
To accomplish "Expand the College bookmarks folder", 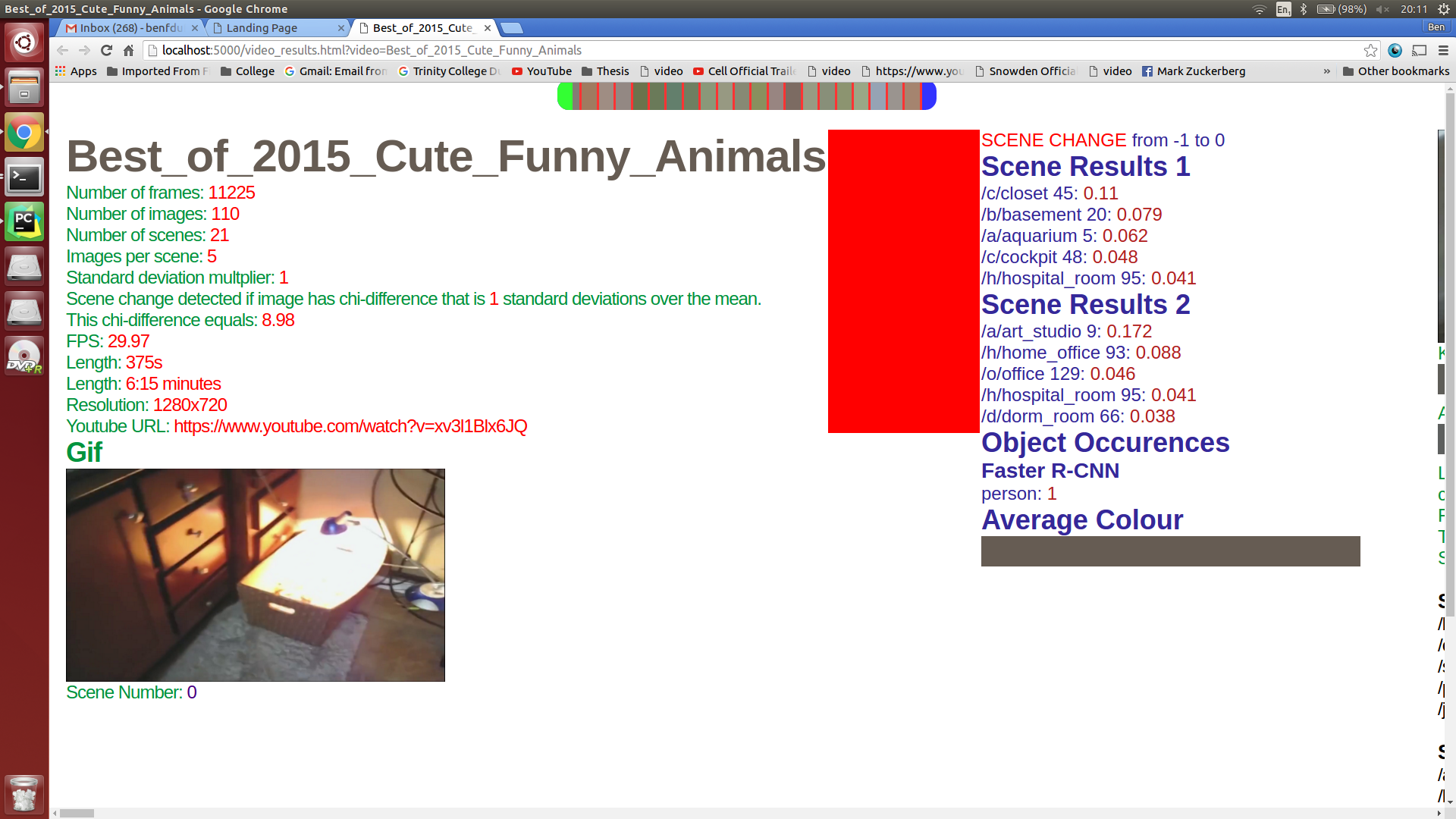I will [247, 71].
